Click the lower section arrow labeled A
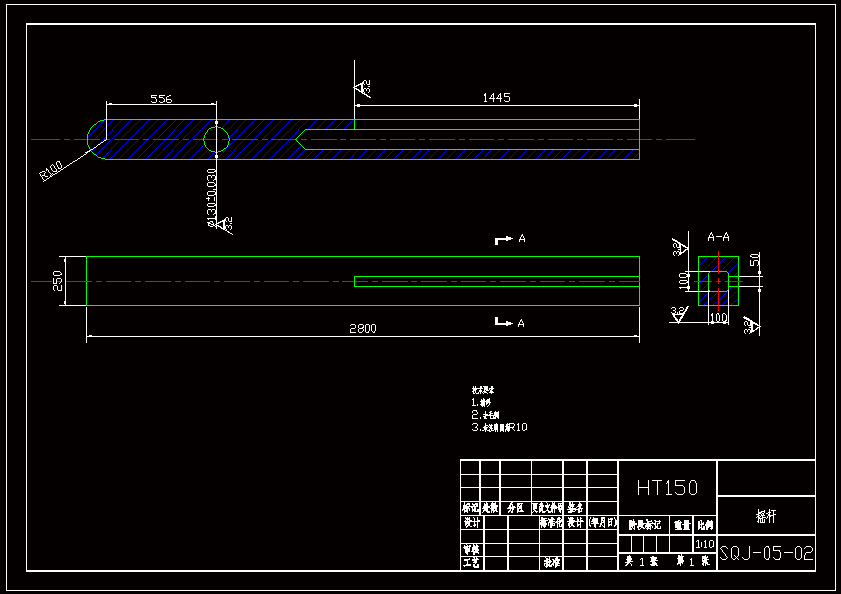The image size is (841, 594). (x=510, y=322)
